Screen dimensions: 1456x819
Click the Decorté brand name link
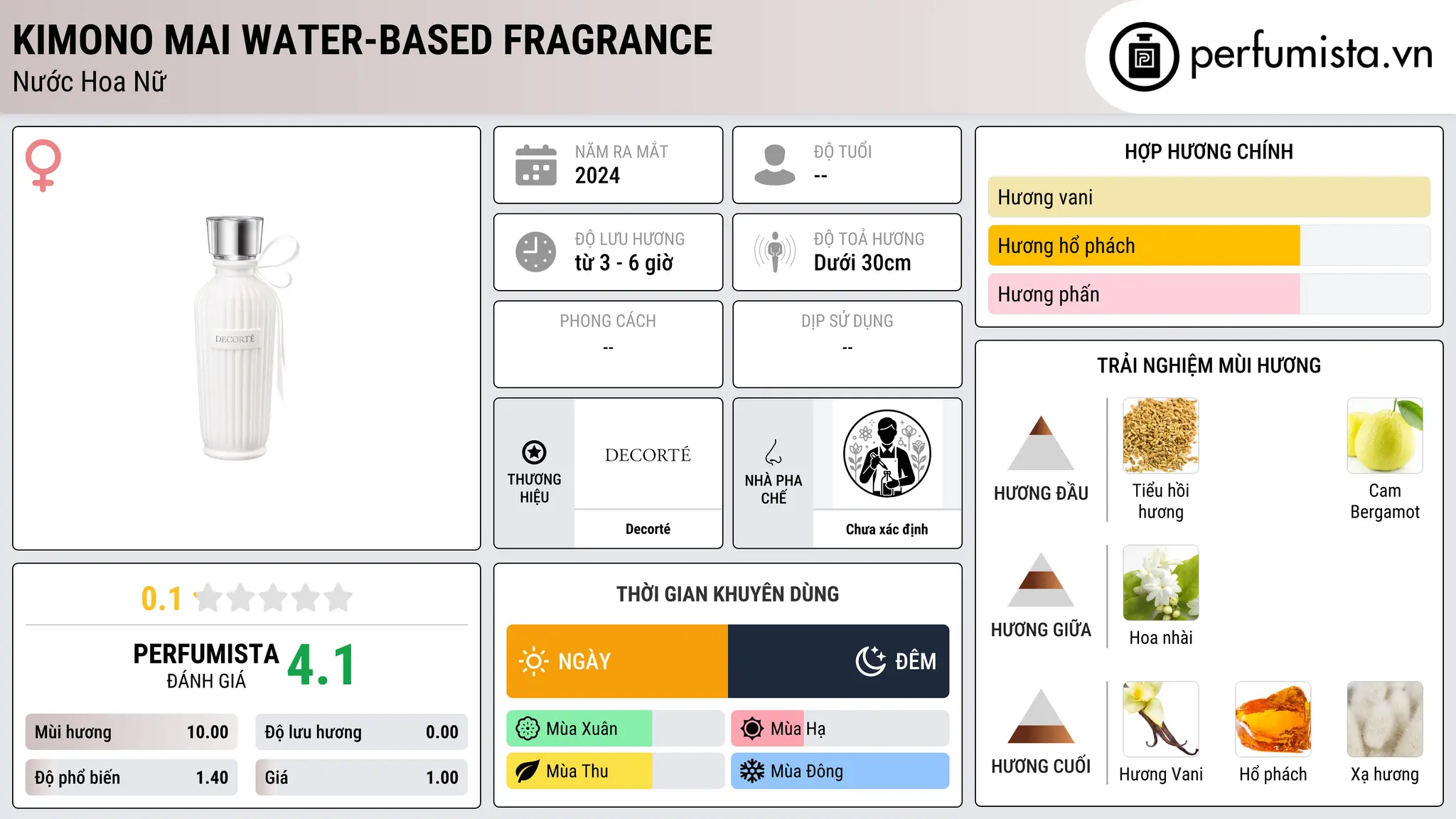pyautogui.click(x=648, y=529)
